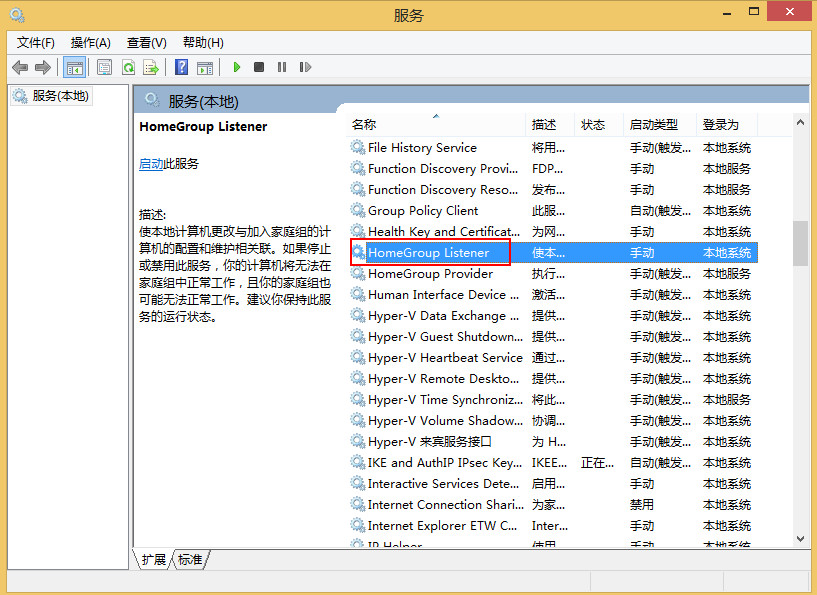Screen dimensions: 817x595
Task: Open Properties via the toolbar icon
Action: pos(104,67)
